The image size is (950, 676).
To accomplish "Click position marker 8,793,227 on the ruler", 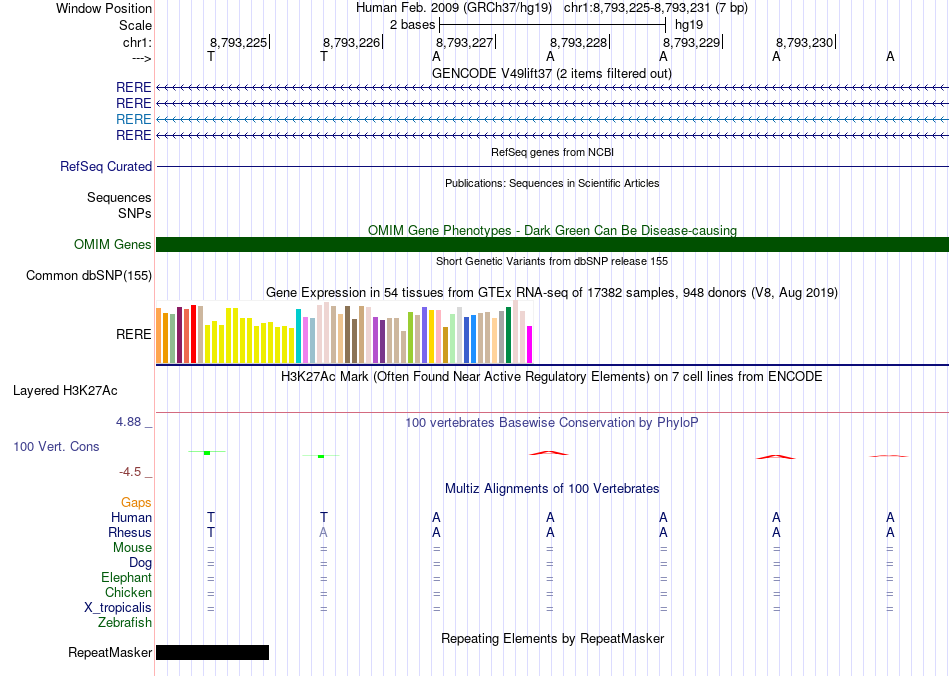I will click(x=465, y=42).
